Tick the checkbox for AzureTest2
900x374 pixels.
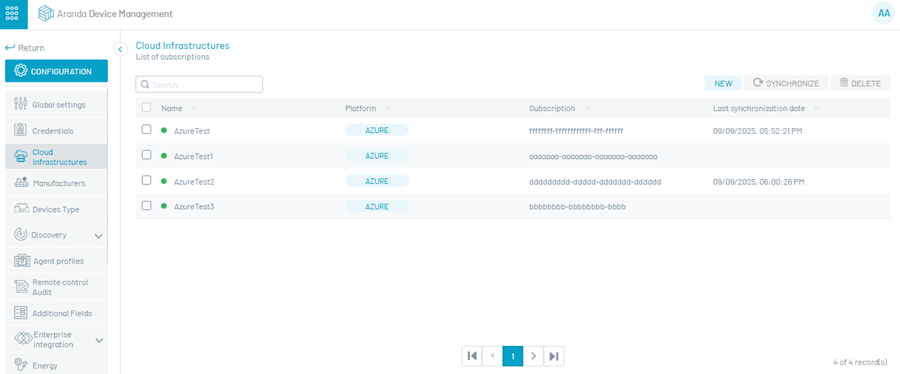point(146,180)
